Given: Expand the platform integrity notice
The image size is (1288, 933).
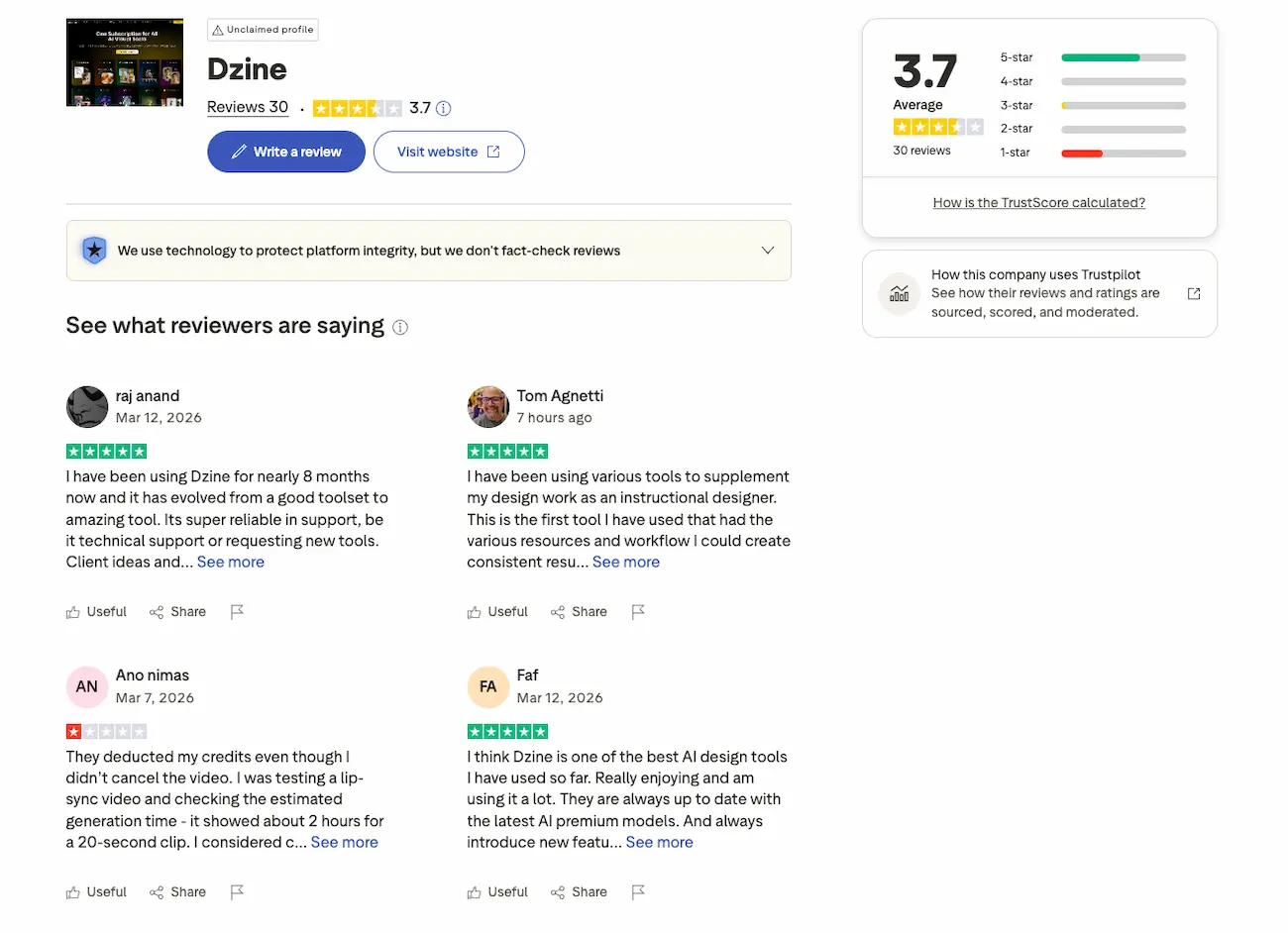Looking at the screenshot, I should click(x=768, y=251).
